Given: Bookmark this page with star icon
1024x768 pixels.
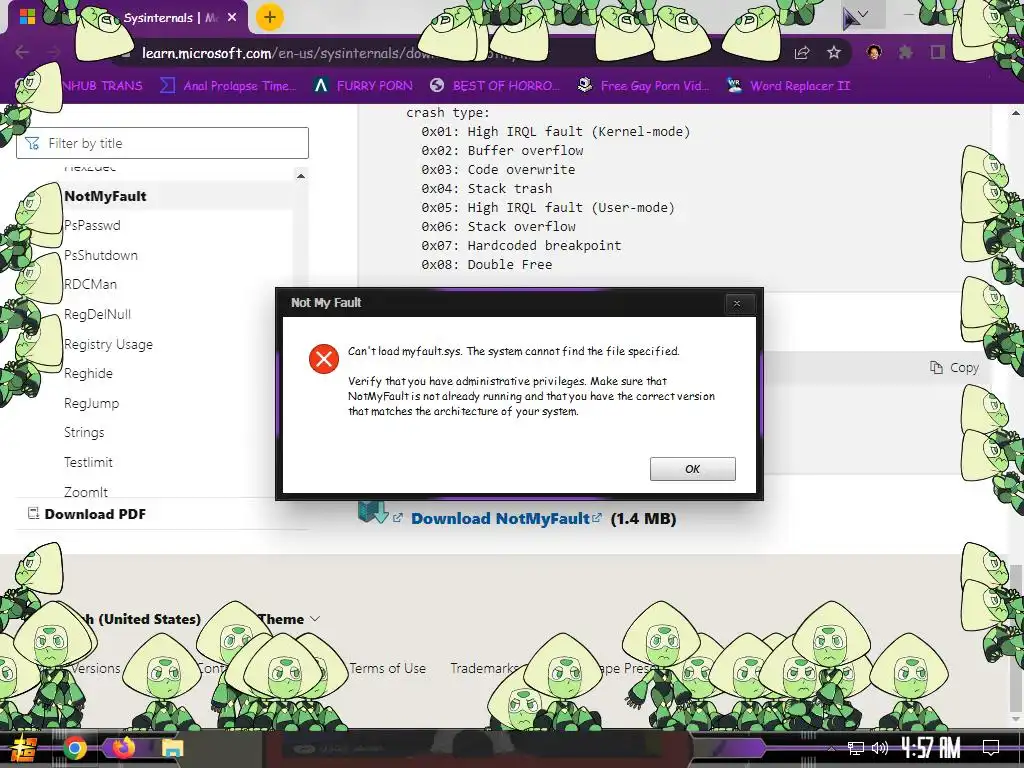Looking at the screenshot, I should tap(833, 53).
